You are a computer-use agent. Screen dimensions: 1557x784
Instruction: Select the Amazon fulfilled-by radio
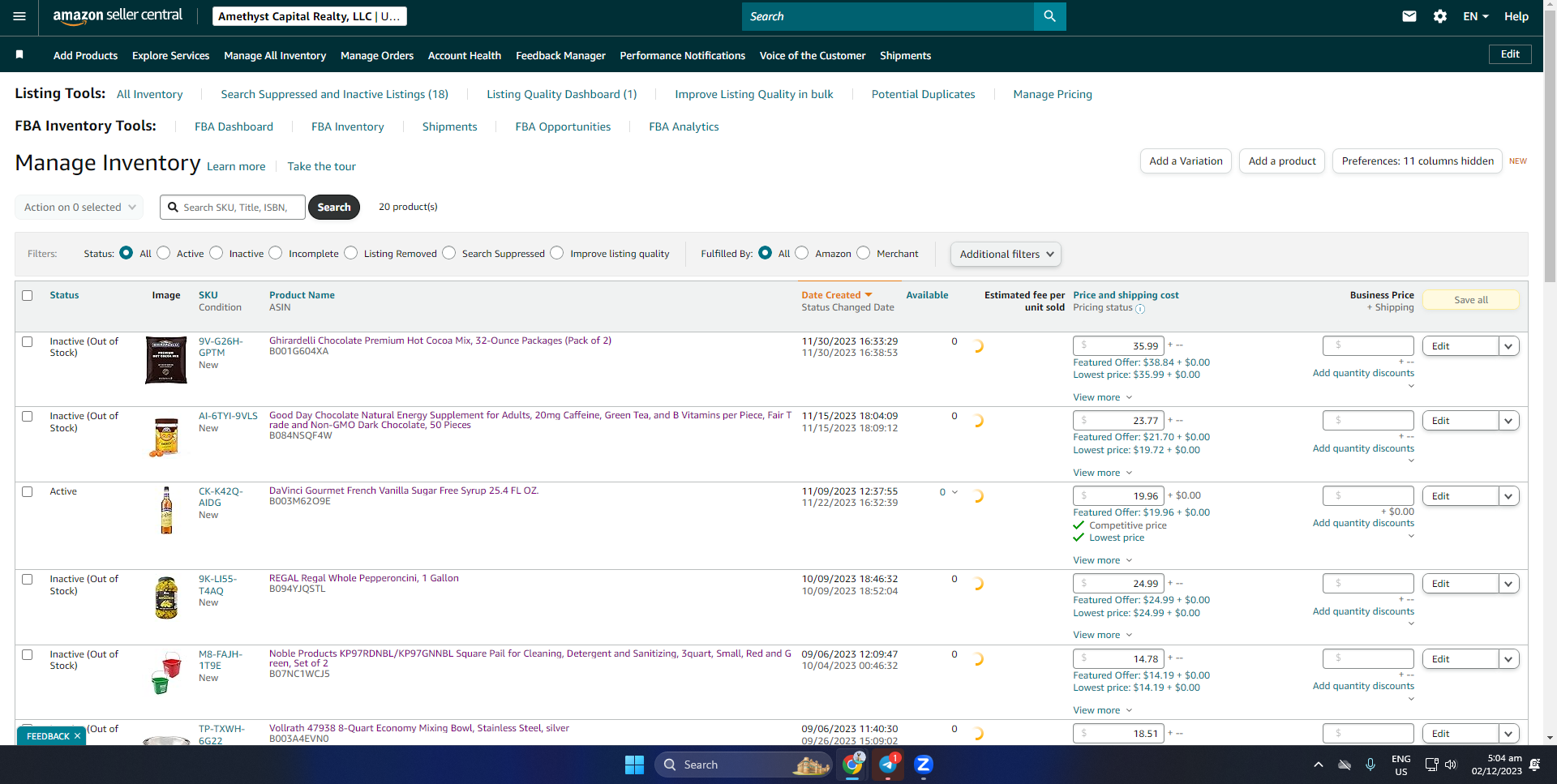pos(802,253)
